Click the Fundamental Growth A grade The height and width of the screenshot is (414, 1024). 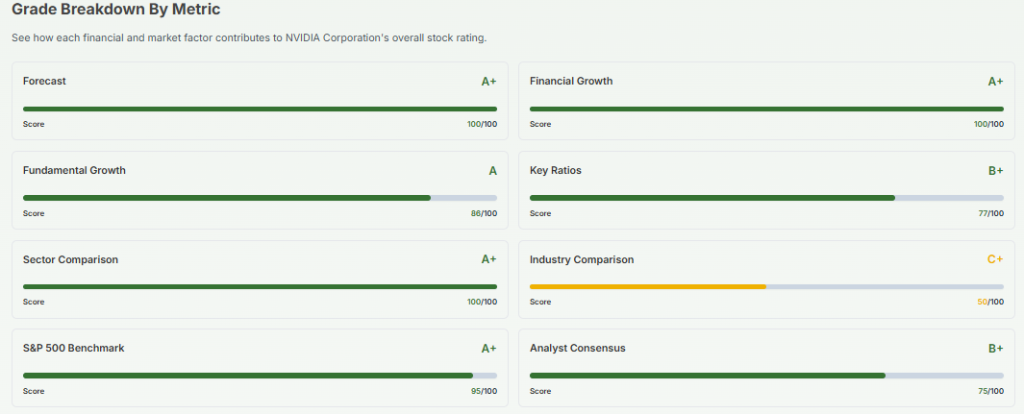click(493, 171)
